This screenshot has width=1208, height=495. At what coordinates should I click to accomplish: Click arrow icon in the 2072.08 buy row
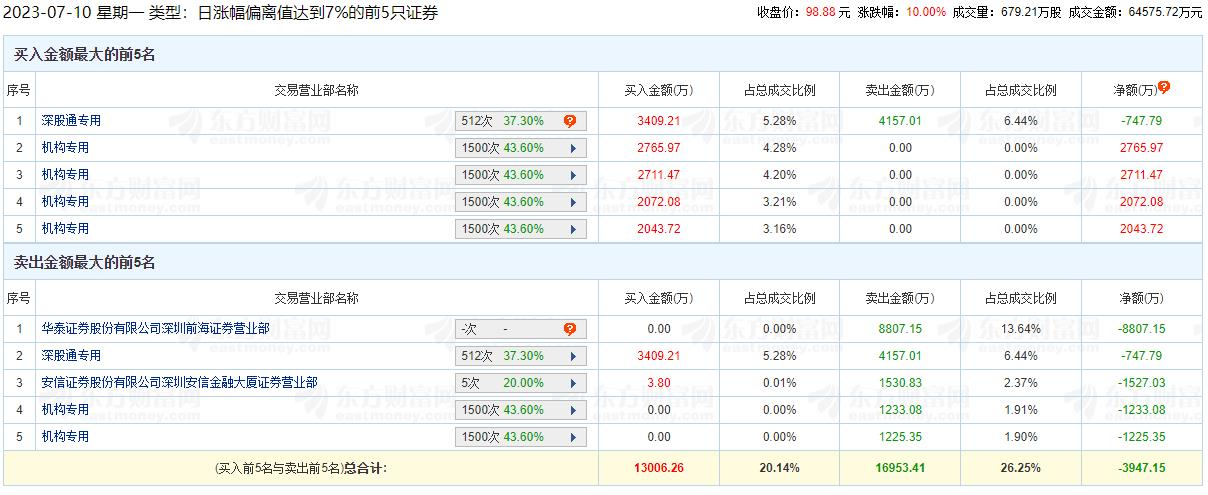click(573, 202)
